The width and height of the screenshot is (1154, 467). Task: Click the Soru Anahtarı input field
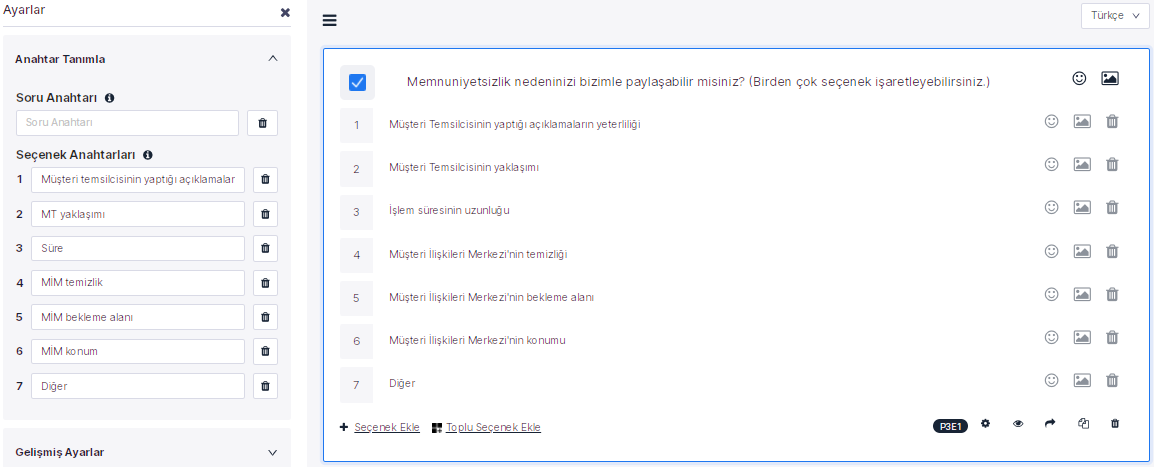(128, 123)
